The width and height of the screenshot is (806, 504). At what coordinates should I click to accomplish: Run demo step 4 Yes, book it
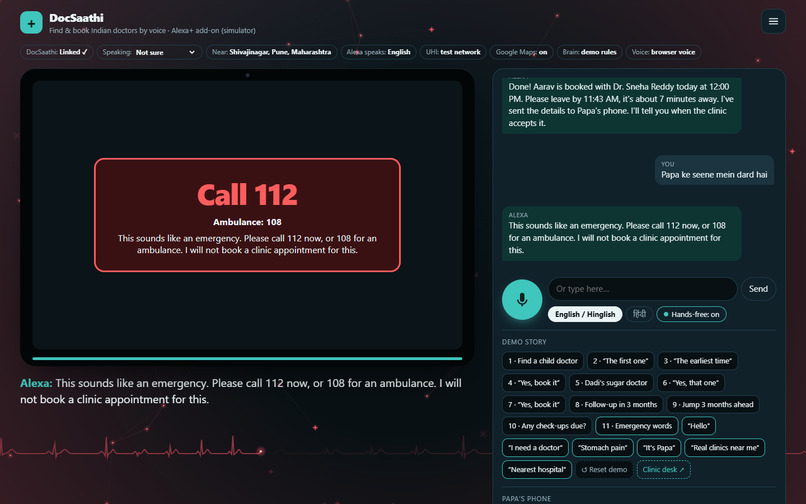(x=534, y=383)
